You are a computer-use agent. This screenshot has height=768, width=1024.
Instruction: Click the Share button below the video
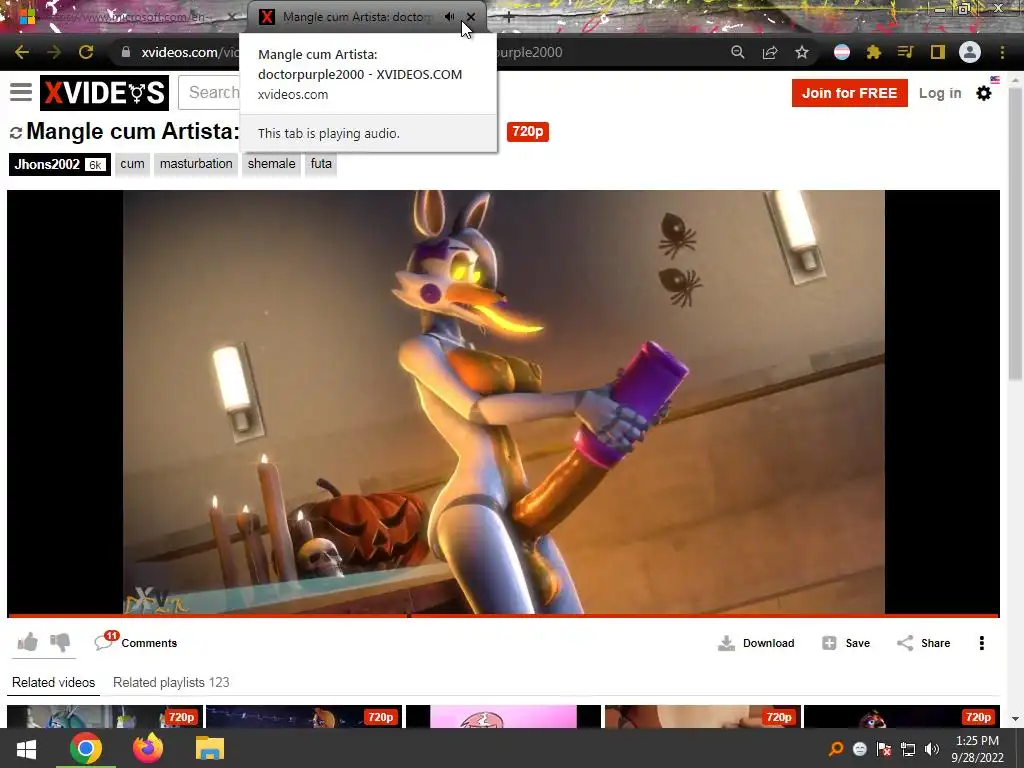(x=923, y=643)
